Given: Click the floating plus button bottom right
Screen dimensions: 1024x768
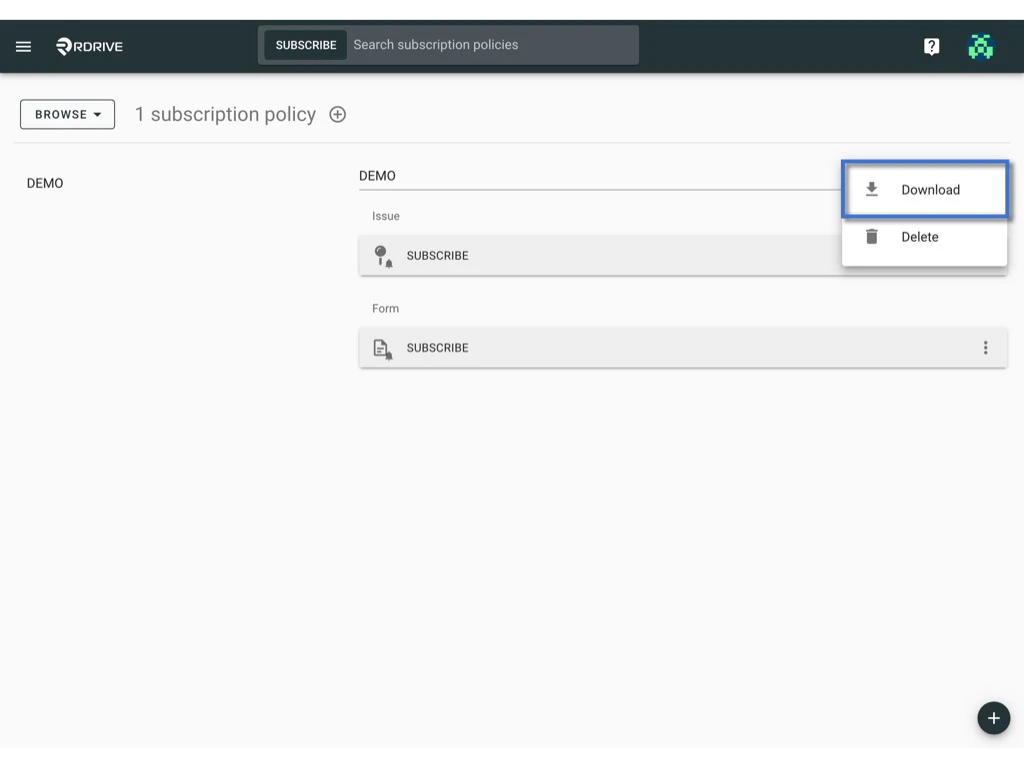Looking at the screenshot, I should click(x=993, y=718).
